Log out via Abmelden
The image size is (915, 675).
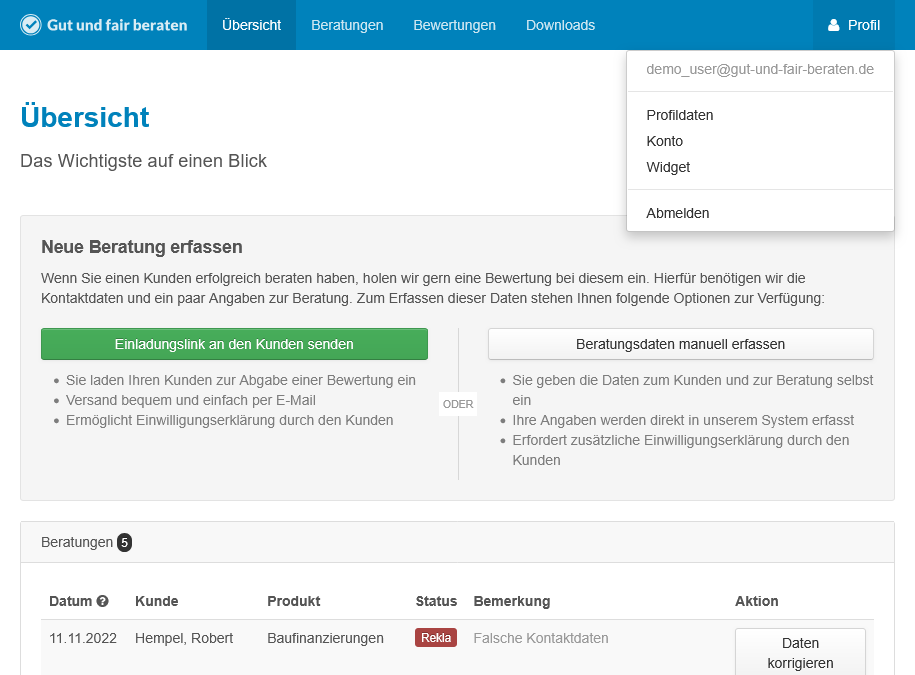coord(678,213)
